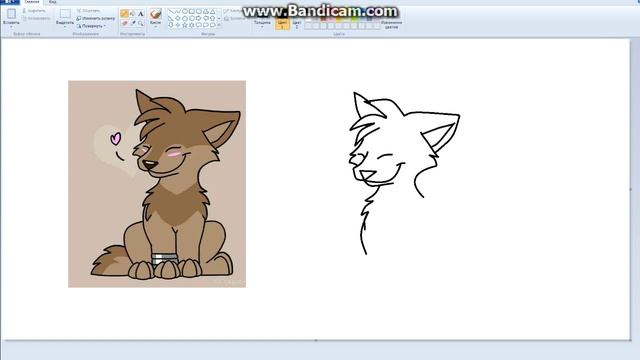
Task: Choose the straight Line shape
Action: pyautogui.click(x=171, y=11)
